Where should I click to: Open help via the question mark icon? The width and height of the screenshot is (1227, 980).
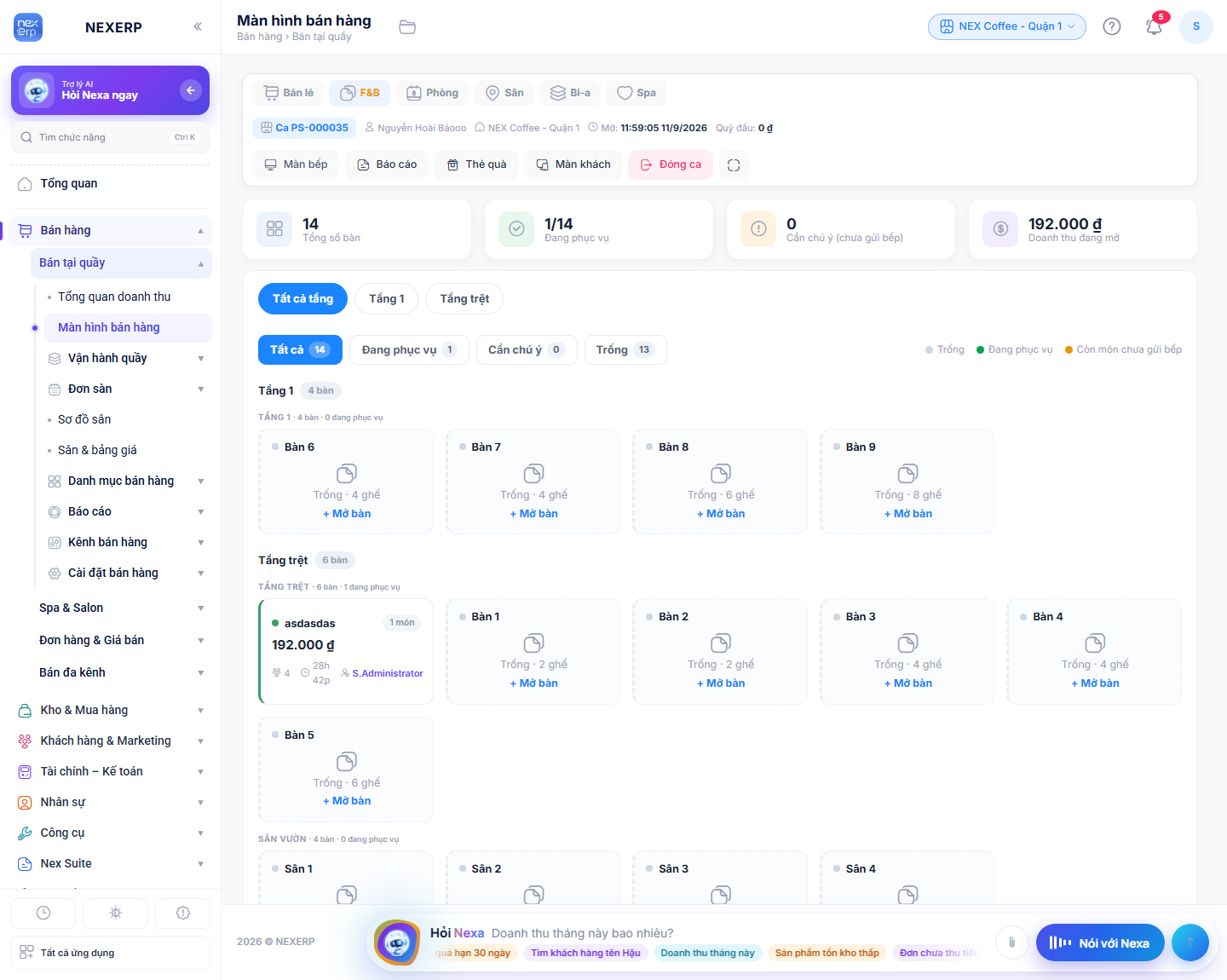(x=1112, y=26)
